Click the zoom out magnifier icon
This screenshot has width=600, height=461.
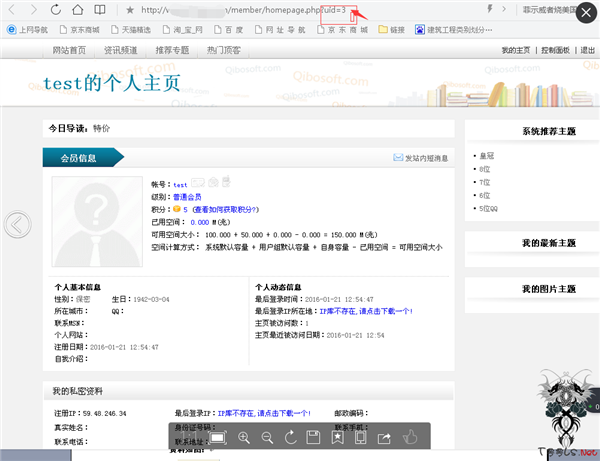pyautogui.click(x=267, y=438)
